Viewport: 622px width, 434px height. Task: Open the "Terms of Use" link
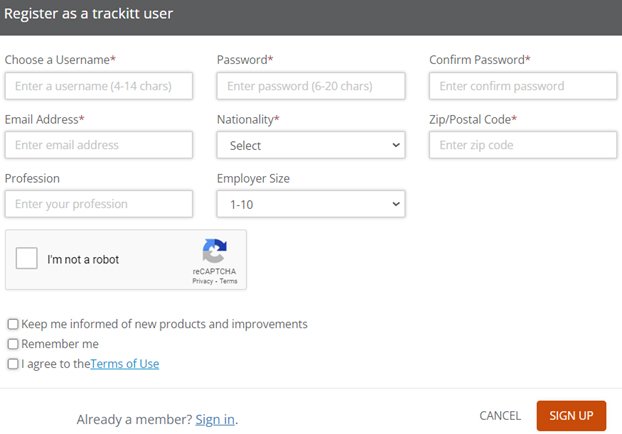[124, 364]
